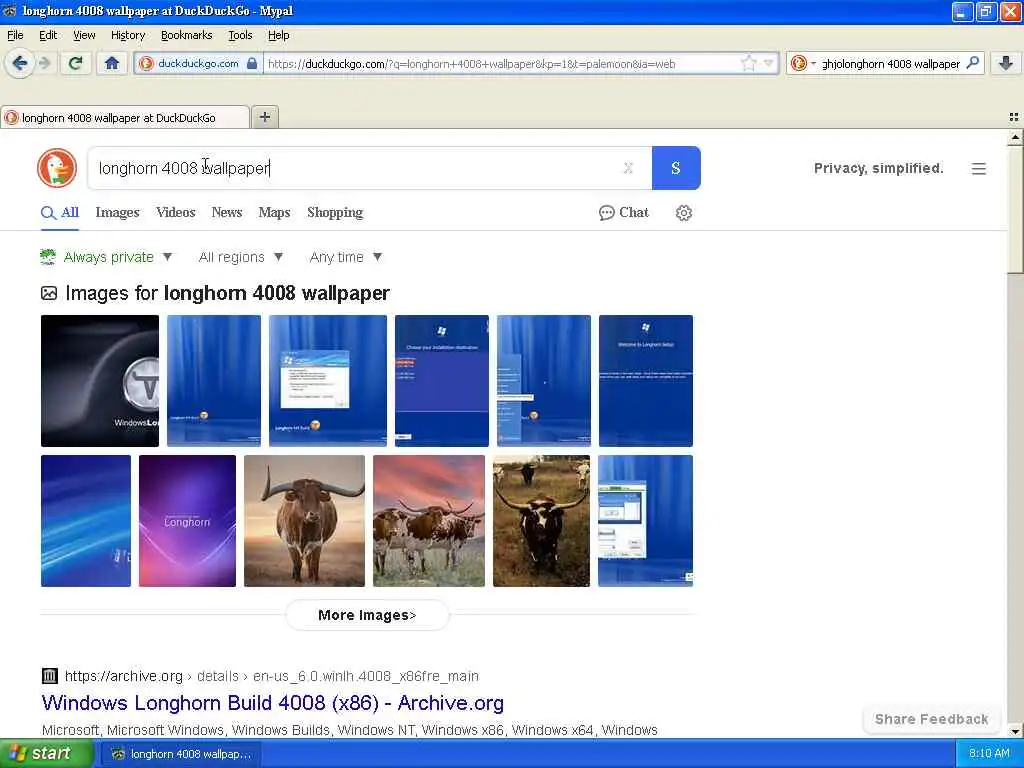
Task: Click the images section icon beside heading
Action: [49, 293]
